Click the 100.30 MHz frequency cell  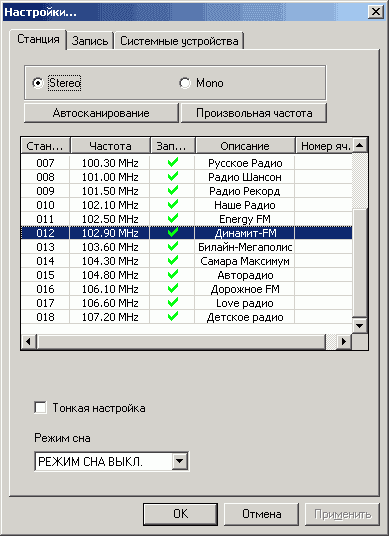[110, 163]
